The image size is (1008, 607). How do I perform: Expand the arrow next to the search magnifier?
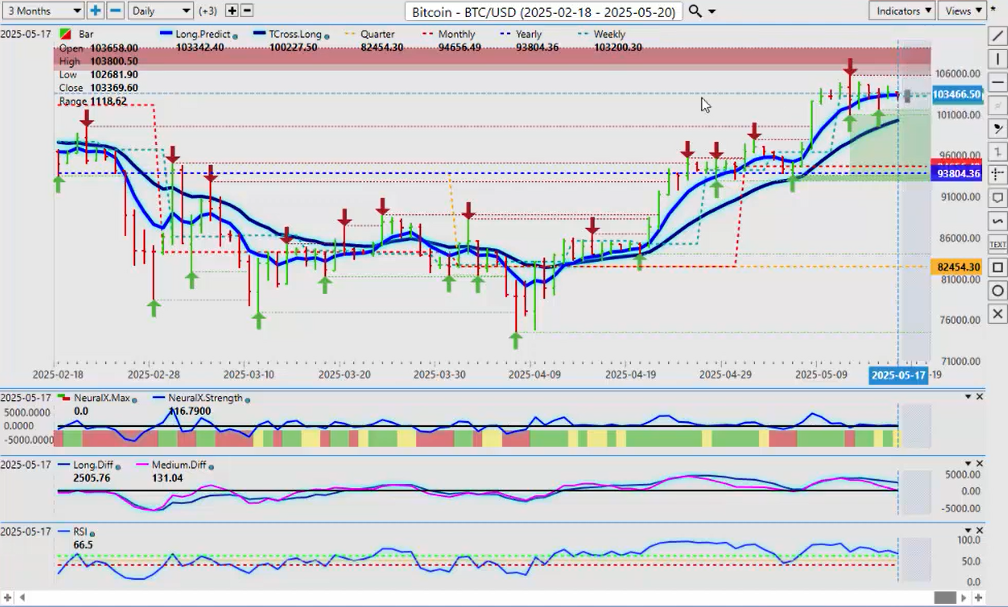coord(712,12)
